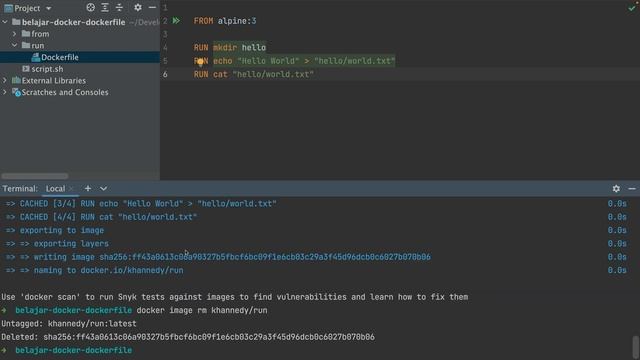The height and width of the screenshot is (360, 640).
Task: Expand the from folder
Action: coord(15,34)
